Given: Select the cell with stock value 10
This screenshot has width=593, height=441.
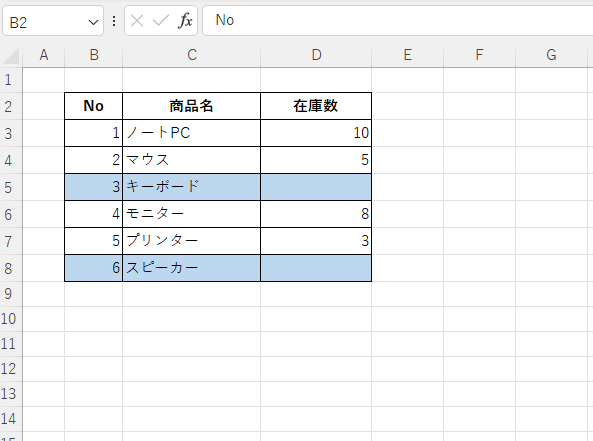Looking at the screenshot, I should point(316,133).
